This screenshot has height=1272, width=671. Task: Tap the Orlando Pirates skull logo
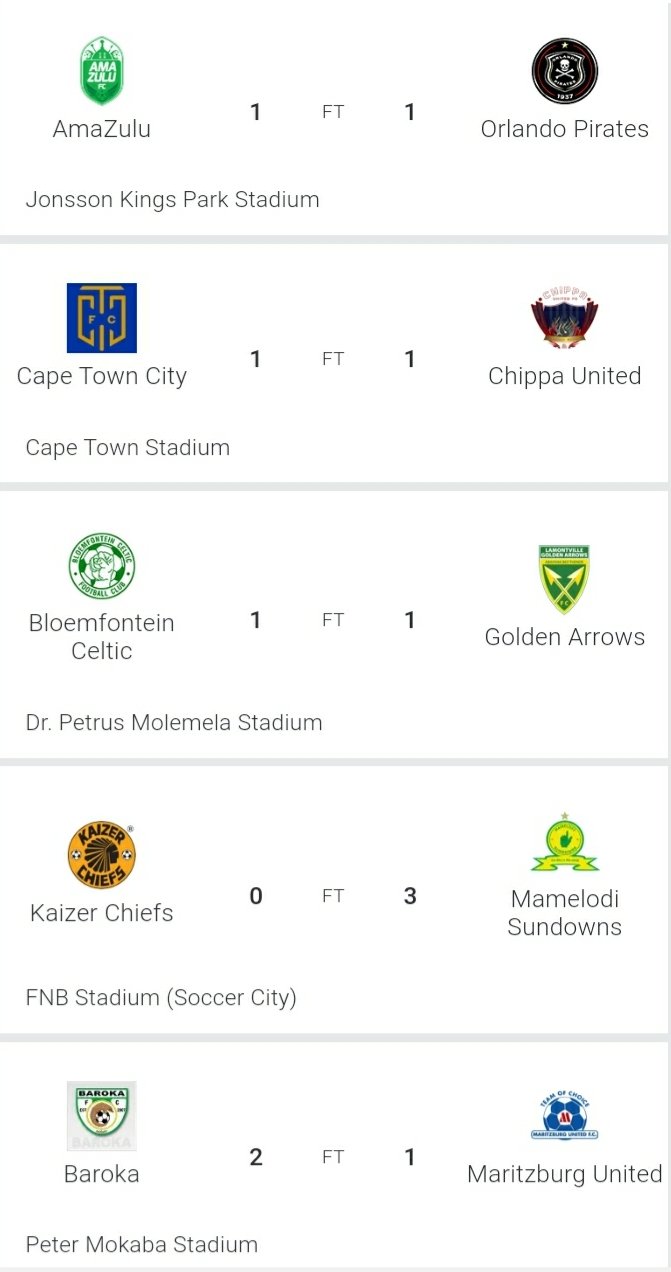(x=564, y=72)
